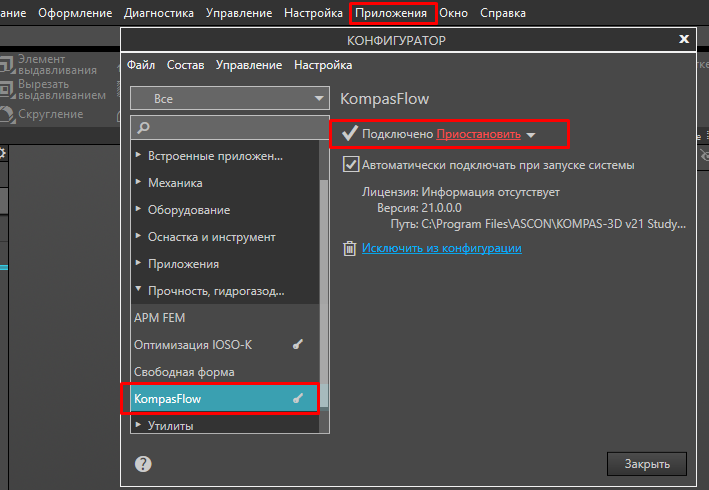Expand the Механика tree group
The height and width of the screenshot is (490, 709).
click(138, 182)
